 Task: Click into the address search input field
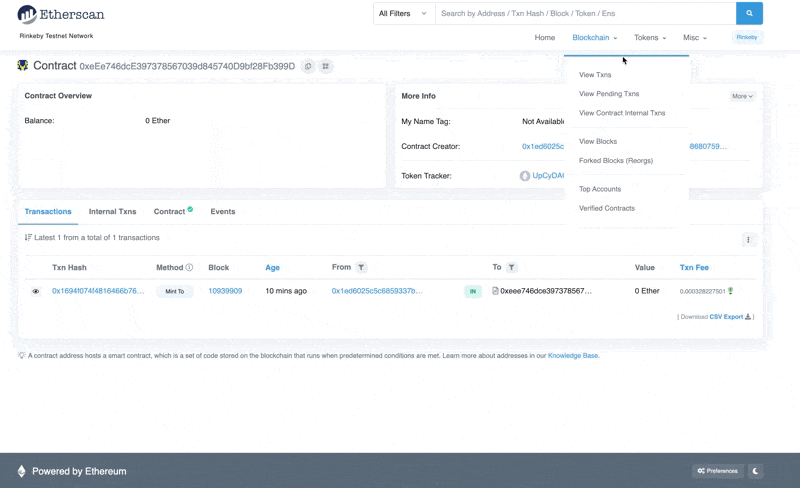pos(585,14)
